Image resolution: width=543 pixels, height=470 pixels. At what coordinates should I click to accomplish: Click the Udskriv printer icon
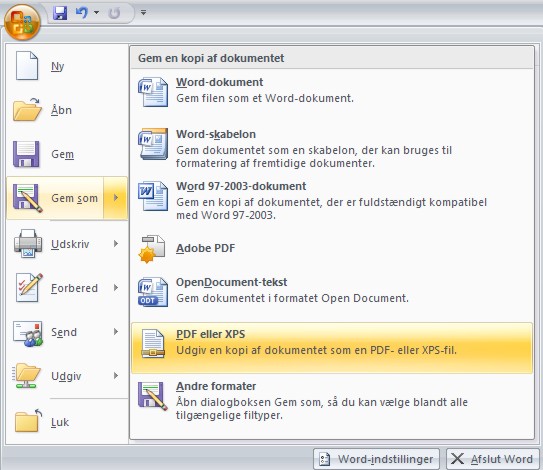pyautogui.click(x=28, y=243)
